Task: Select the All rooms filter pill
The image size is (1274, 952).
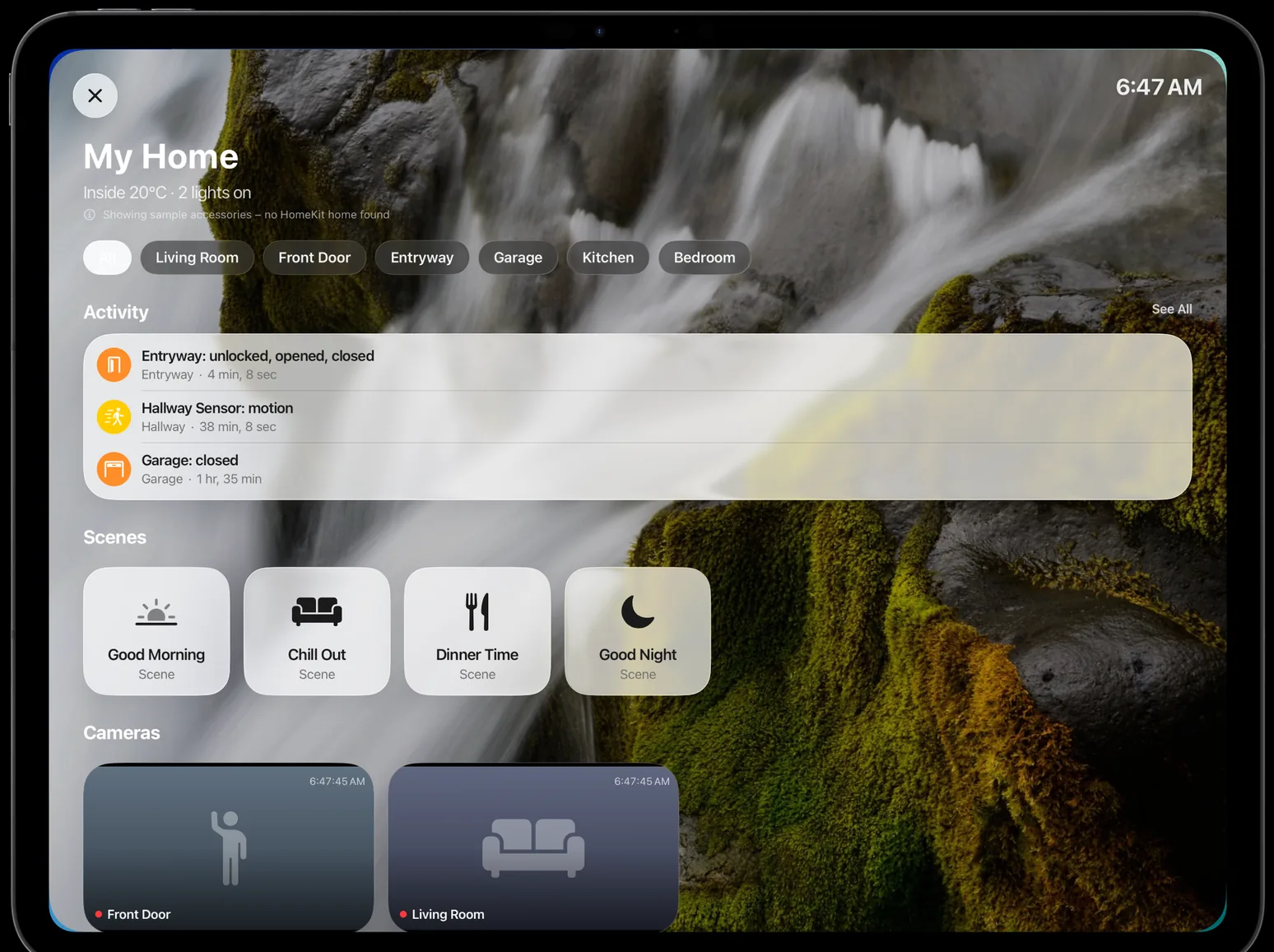Action: [x=107, y=258]
